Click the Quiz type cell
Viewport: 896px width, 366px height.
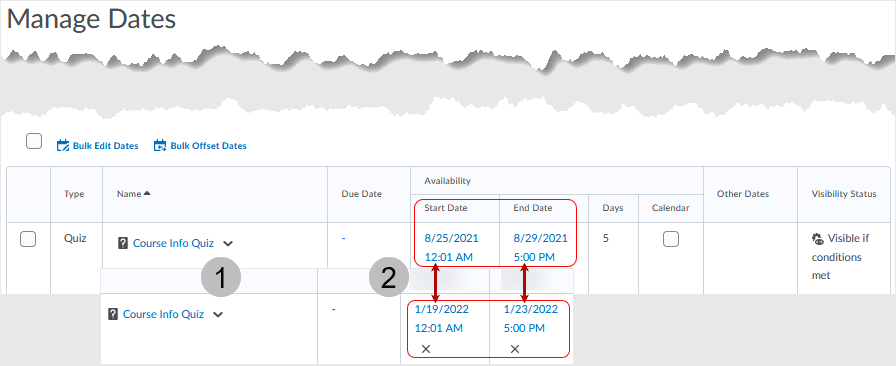75,238
